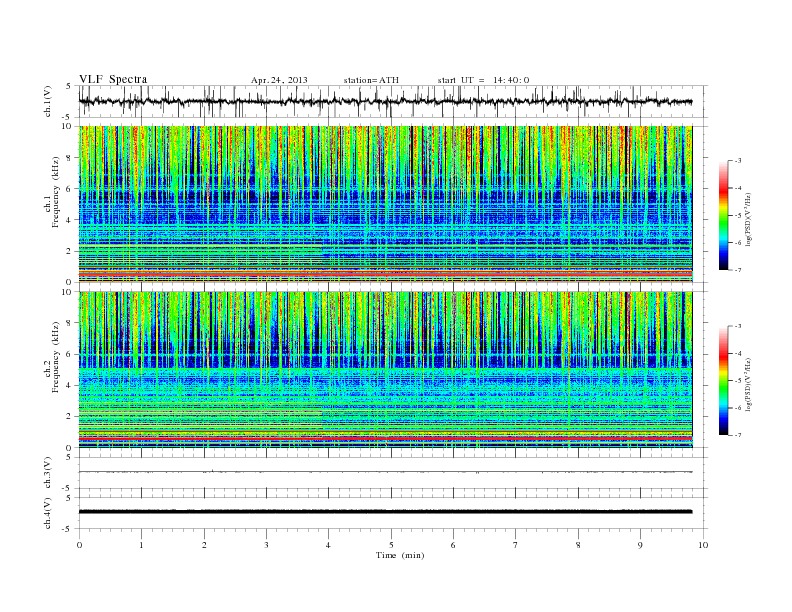Click the "-6" tick on ch.2 colorbar
Image resolution: width=792 pixels, height=612 pixels.
coord(738,408)
